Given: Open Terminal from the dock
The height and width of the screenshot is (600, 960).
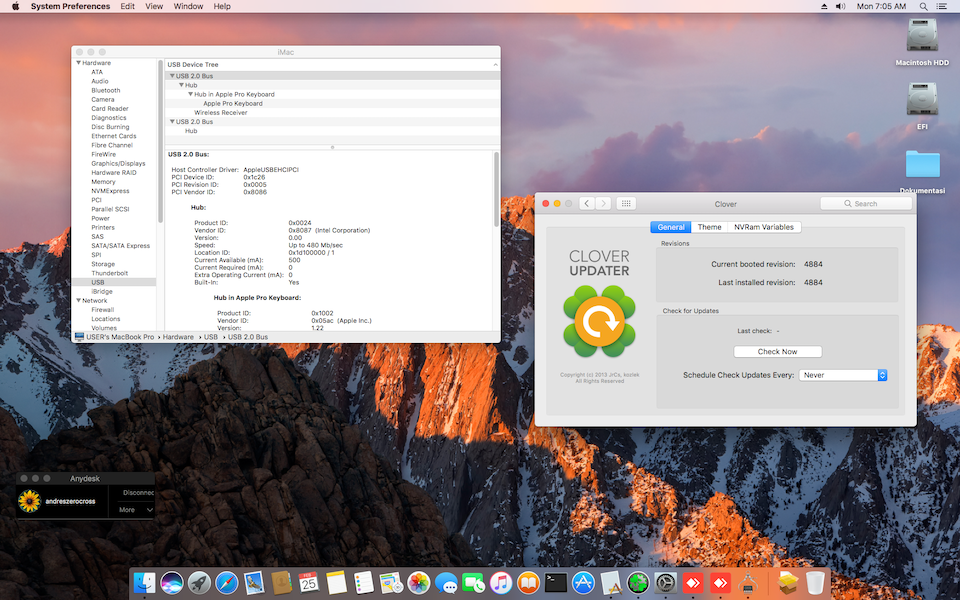Looking at the screenshot, I should tap(556, 583).
